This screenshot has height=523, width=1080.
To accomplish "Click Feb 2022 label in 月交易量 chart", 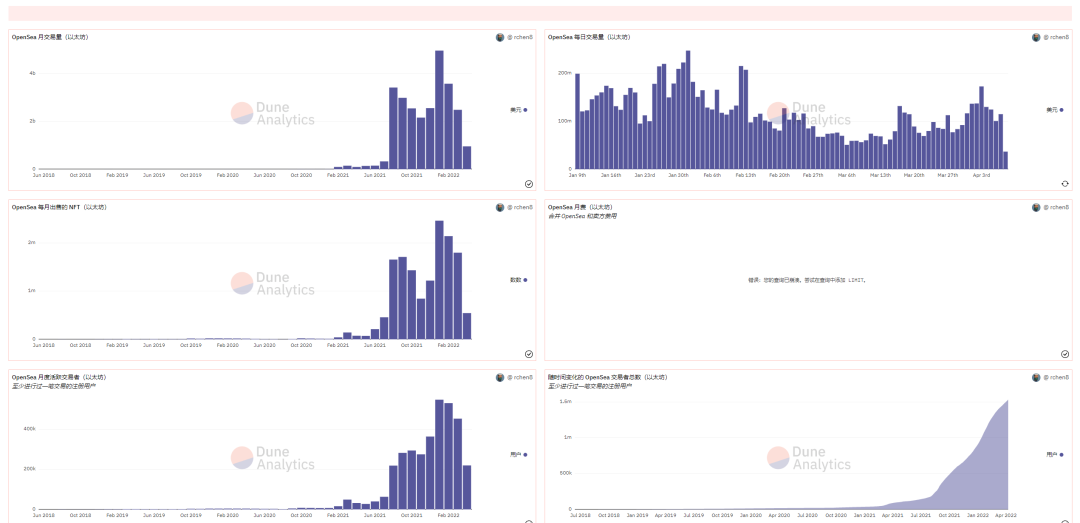I will point(448,175).
